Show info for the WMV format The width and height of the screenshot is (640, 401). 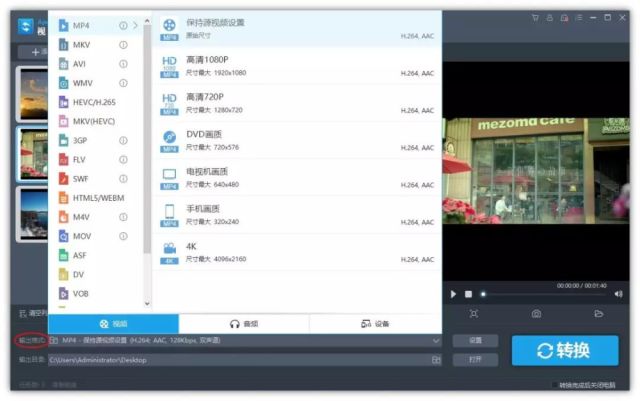tap(123, 83)
